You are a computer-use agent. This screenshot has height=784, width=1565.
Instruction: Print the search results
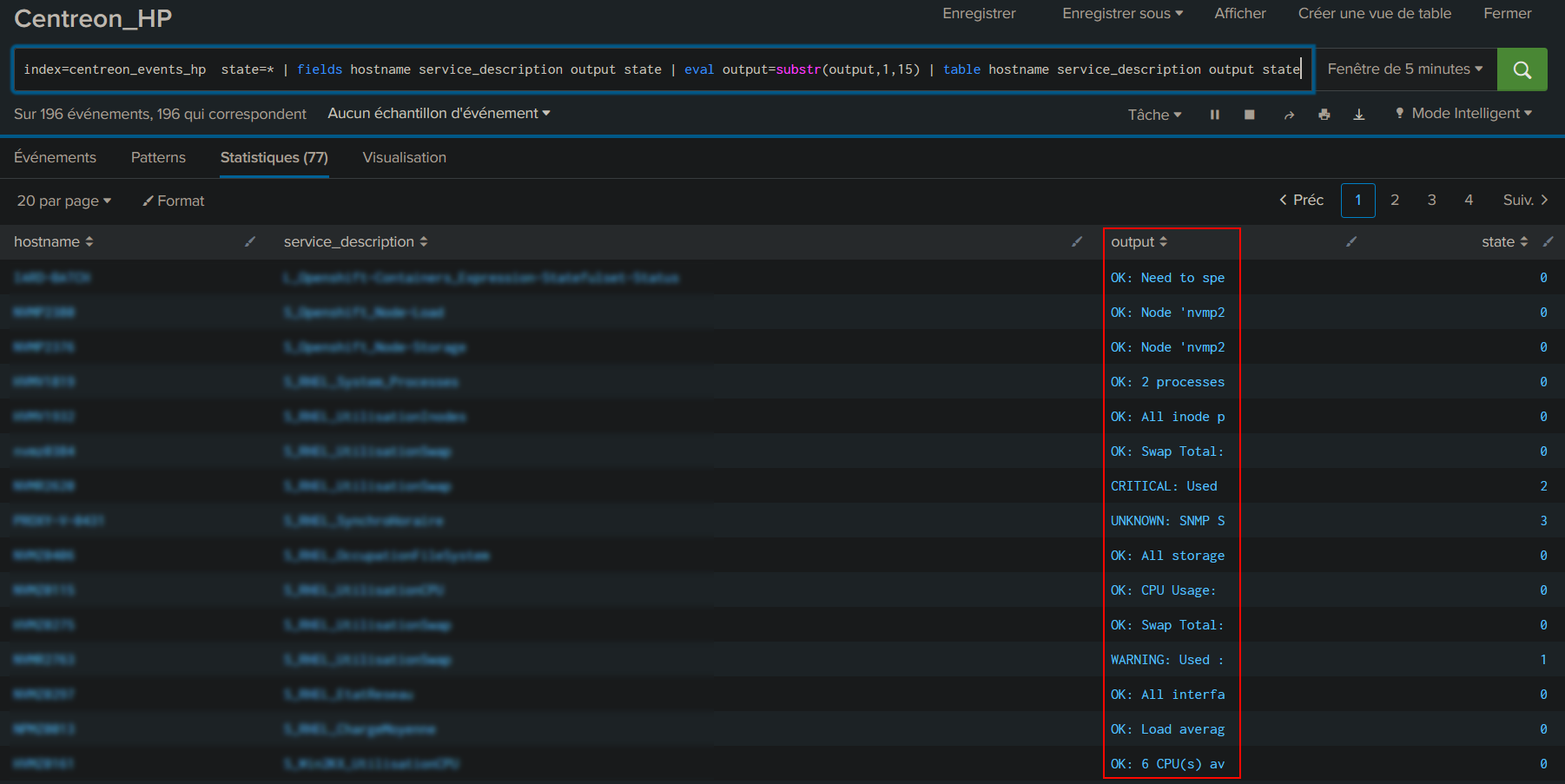tap(1324, 115)
